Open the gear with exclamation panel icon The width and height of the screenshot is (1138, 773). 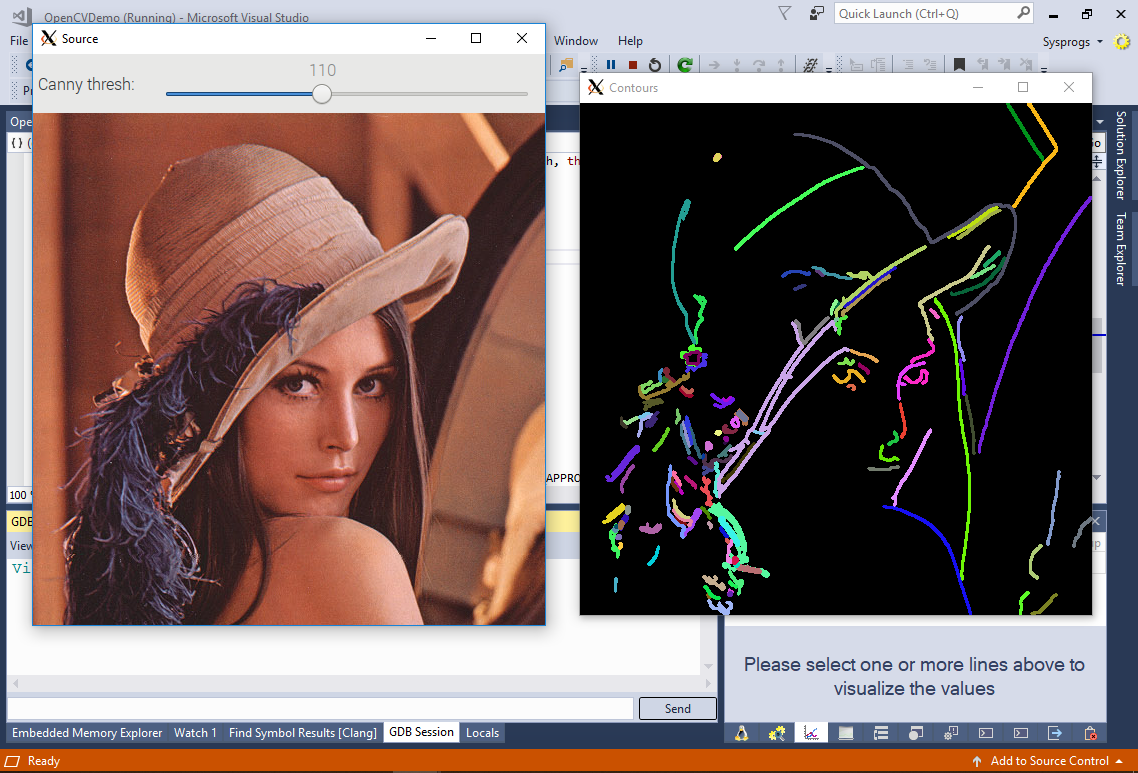(x=950, y=733)
